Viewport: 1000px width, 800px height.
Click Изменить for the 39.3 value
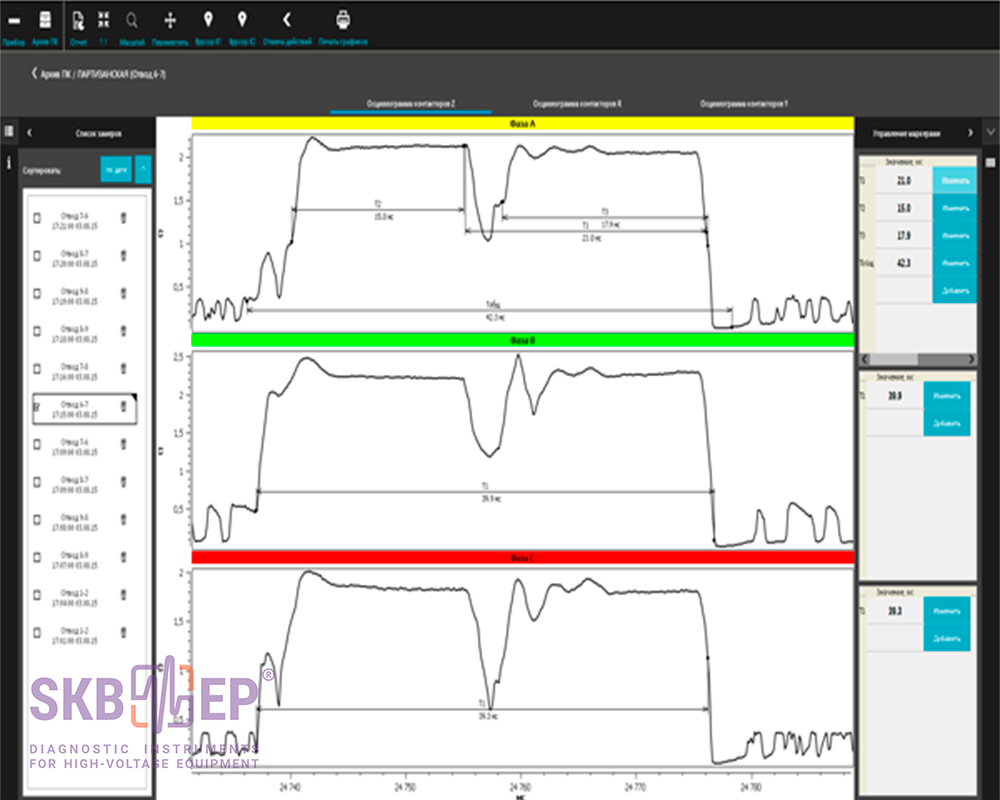[x=947, y=611]
